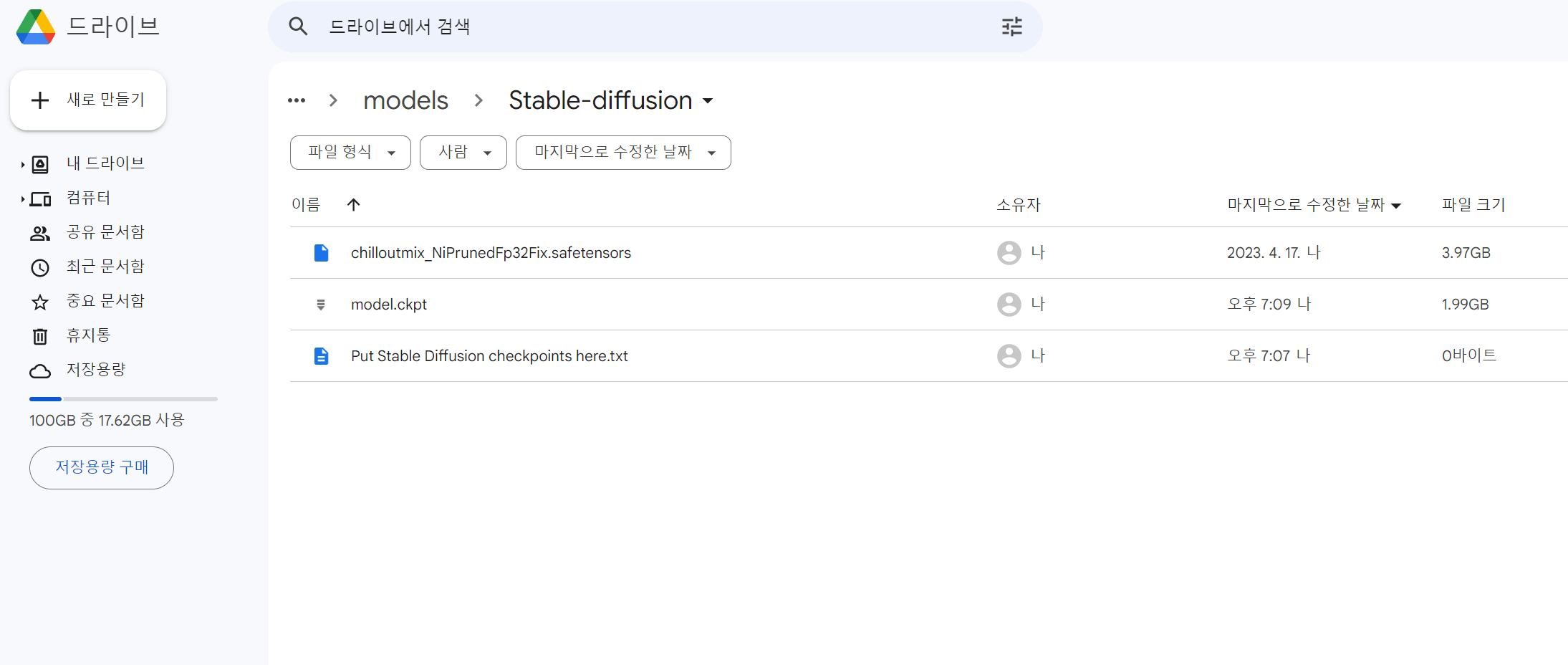This screenshot has height=665, width=1568.
Task: Click the 오후 7:09 나 modified time
Action: [1269, 305]
